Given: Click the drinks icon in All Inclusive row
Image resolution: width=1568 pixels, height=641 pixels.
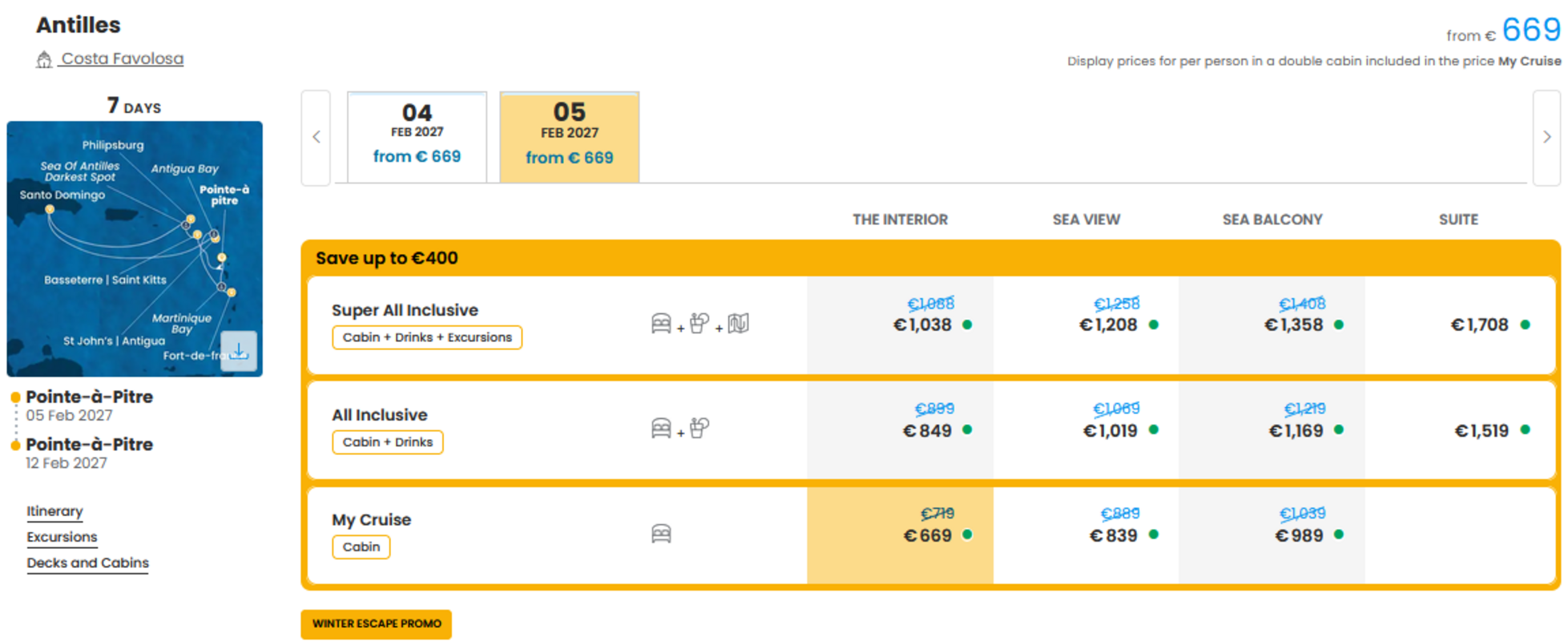Looking at the screenshot, I should (x=699, y=429).
